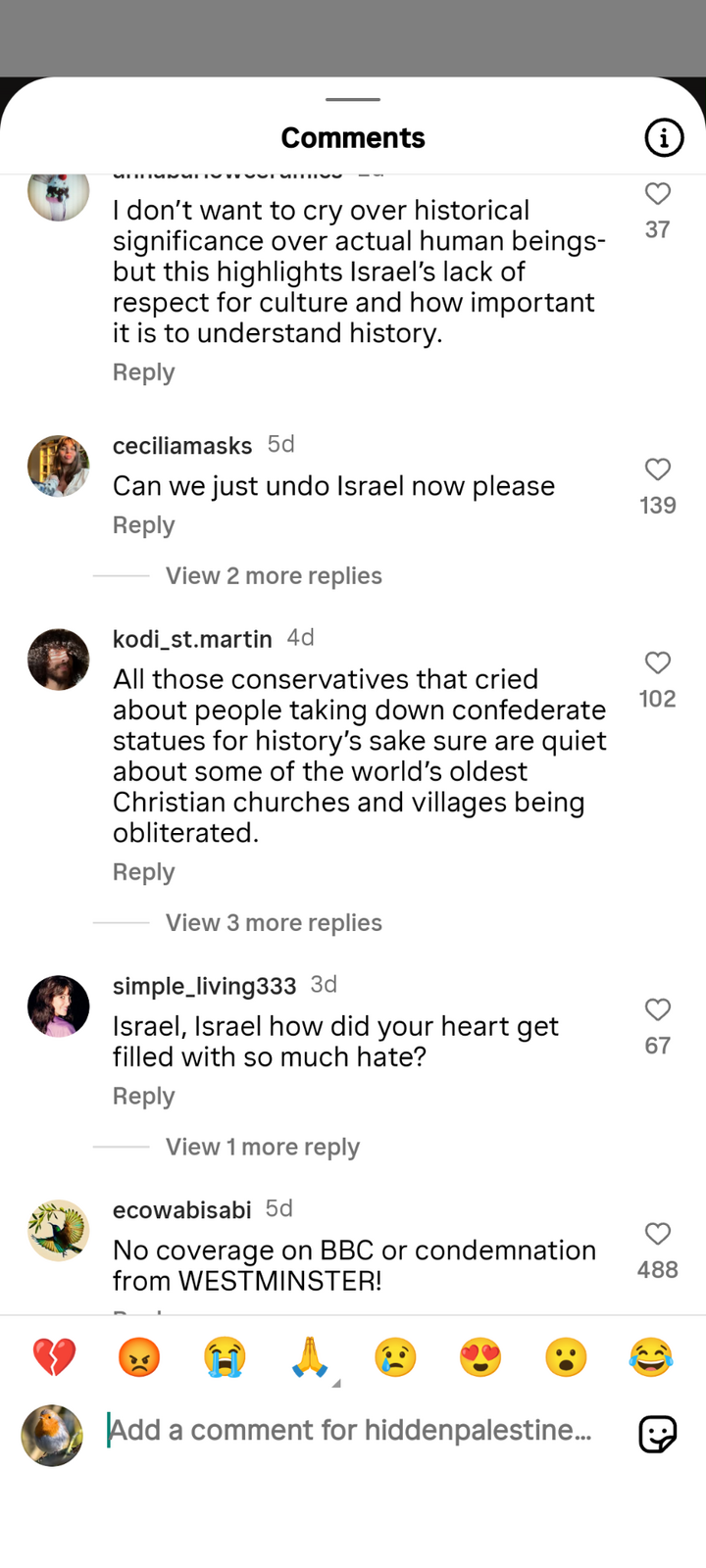Image resolution: width=706 pixels, height=1568 pixels.
Task: Insert the broken heart emoji
Action: (54, 1358)
